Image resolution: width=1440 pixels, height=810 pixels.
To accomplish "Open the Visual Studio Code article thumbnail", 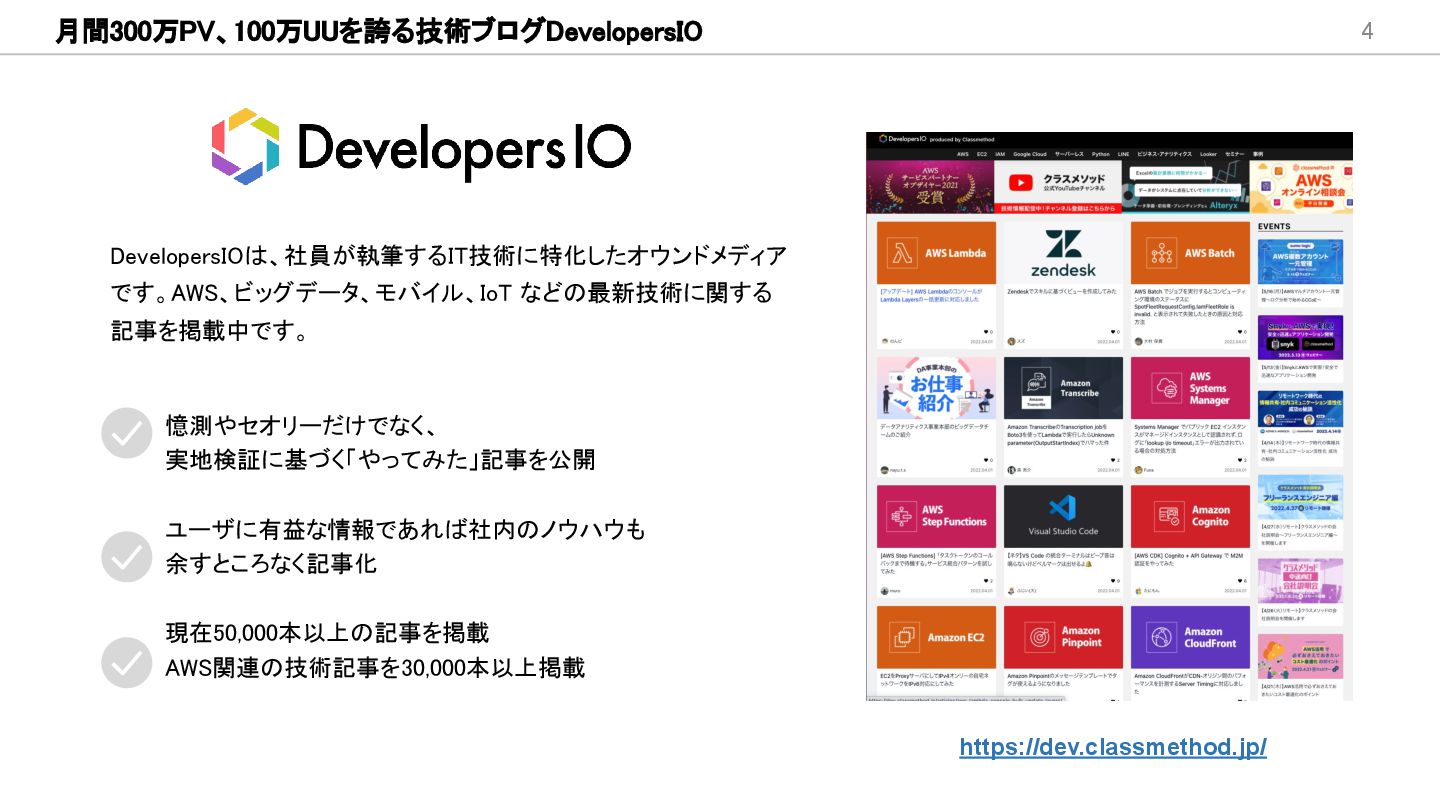I will click(1063, 516).
